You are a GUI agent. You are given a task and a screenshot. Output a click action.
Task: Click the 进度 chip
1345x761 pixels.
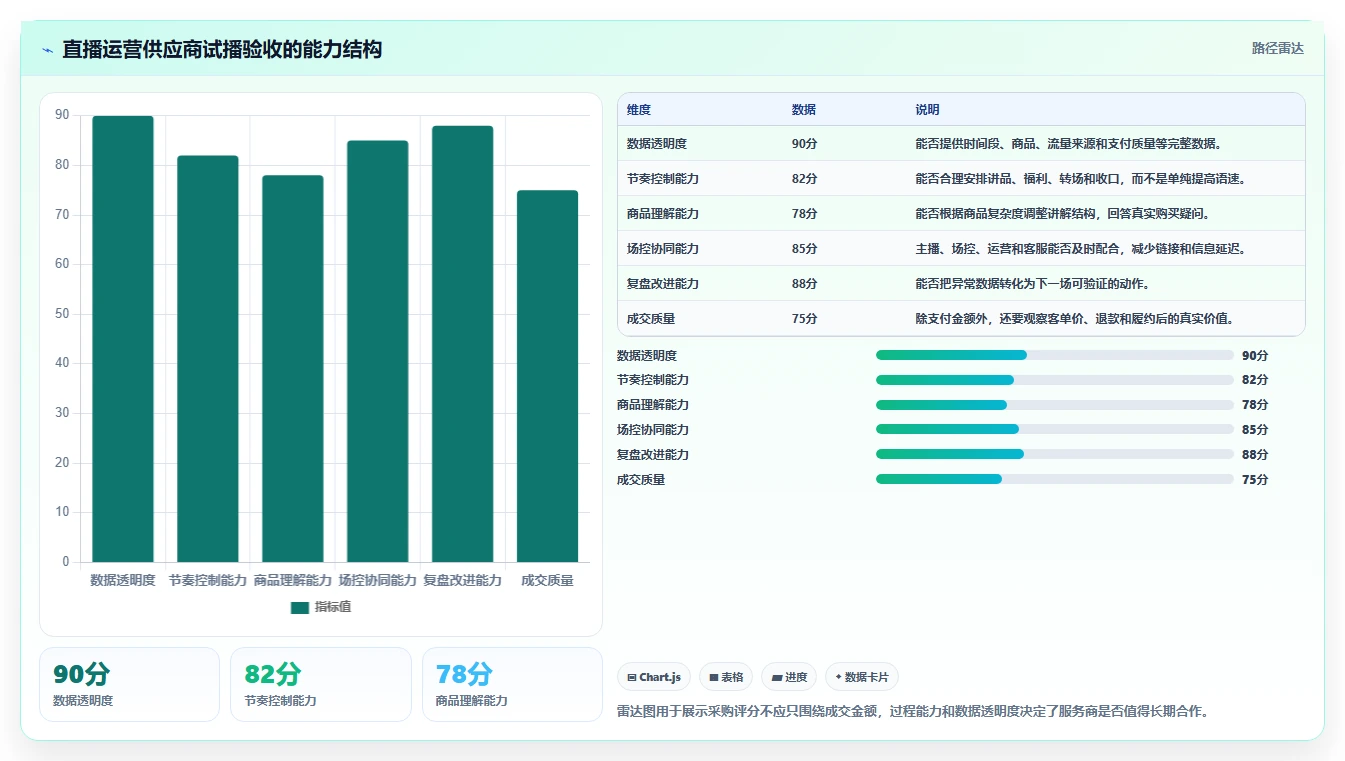point(789,677)
